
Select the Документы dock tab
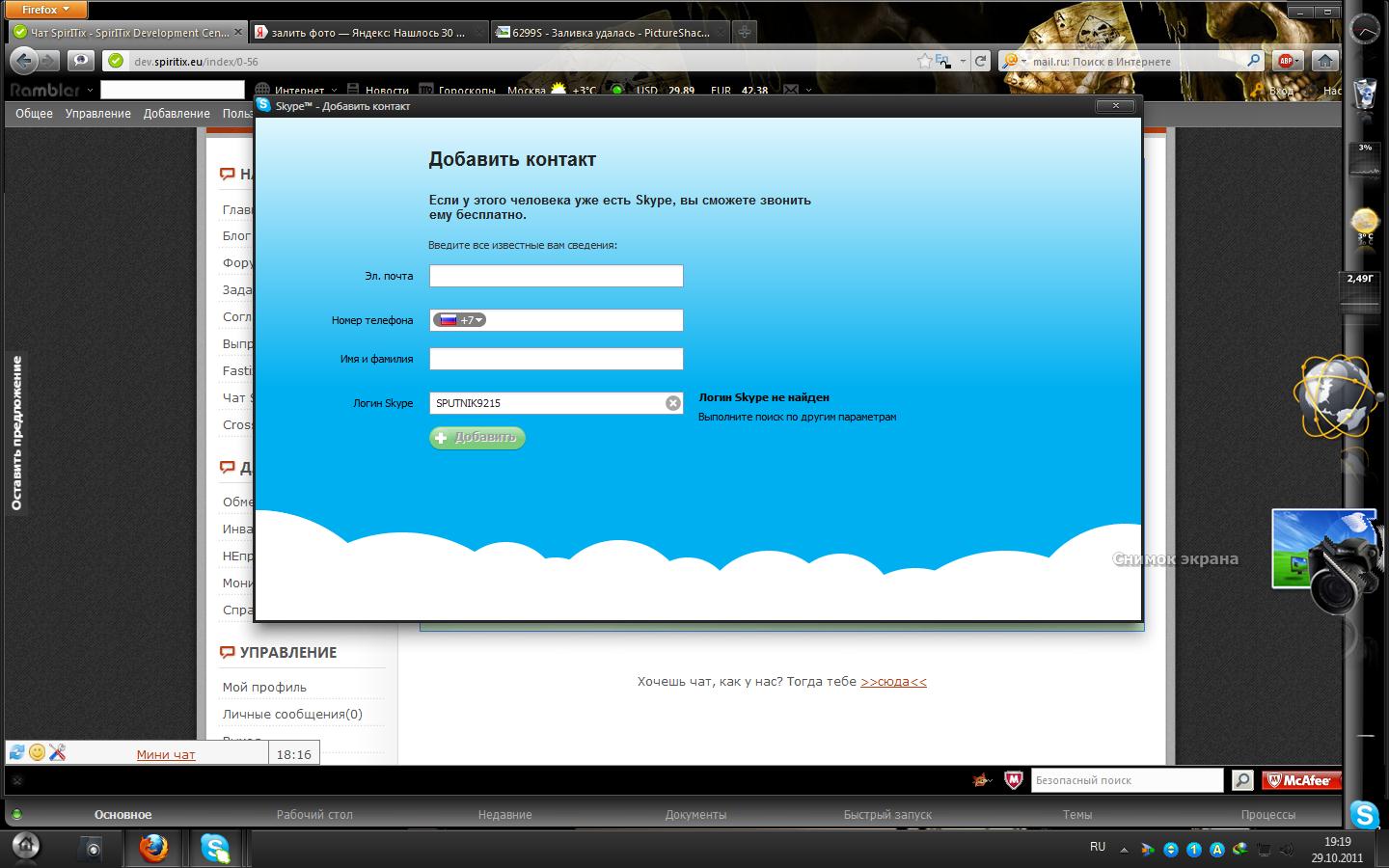pos(695,814)
